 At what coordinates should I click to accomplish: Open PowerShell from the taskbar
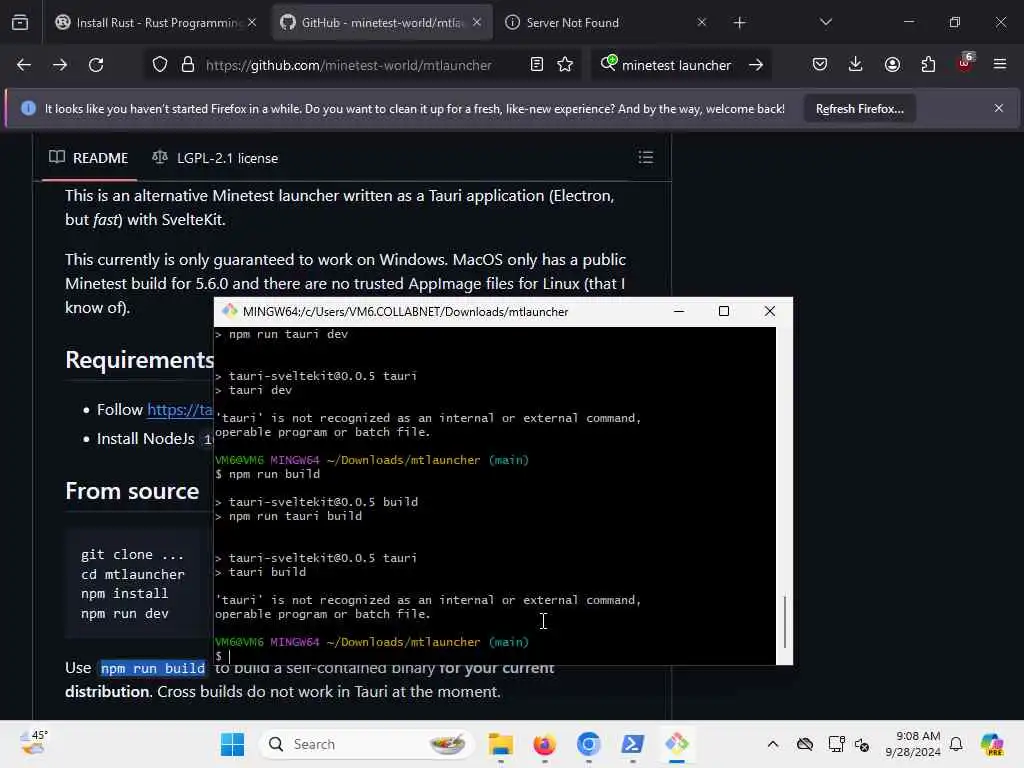click(632, 744)
